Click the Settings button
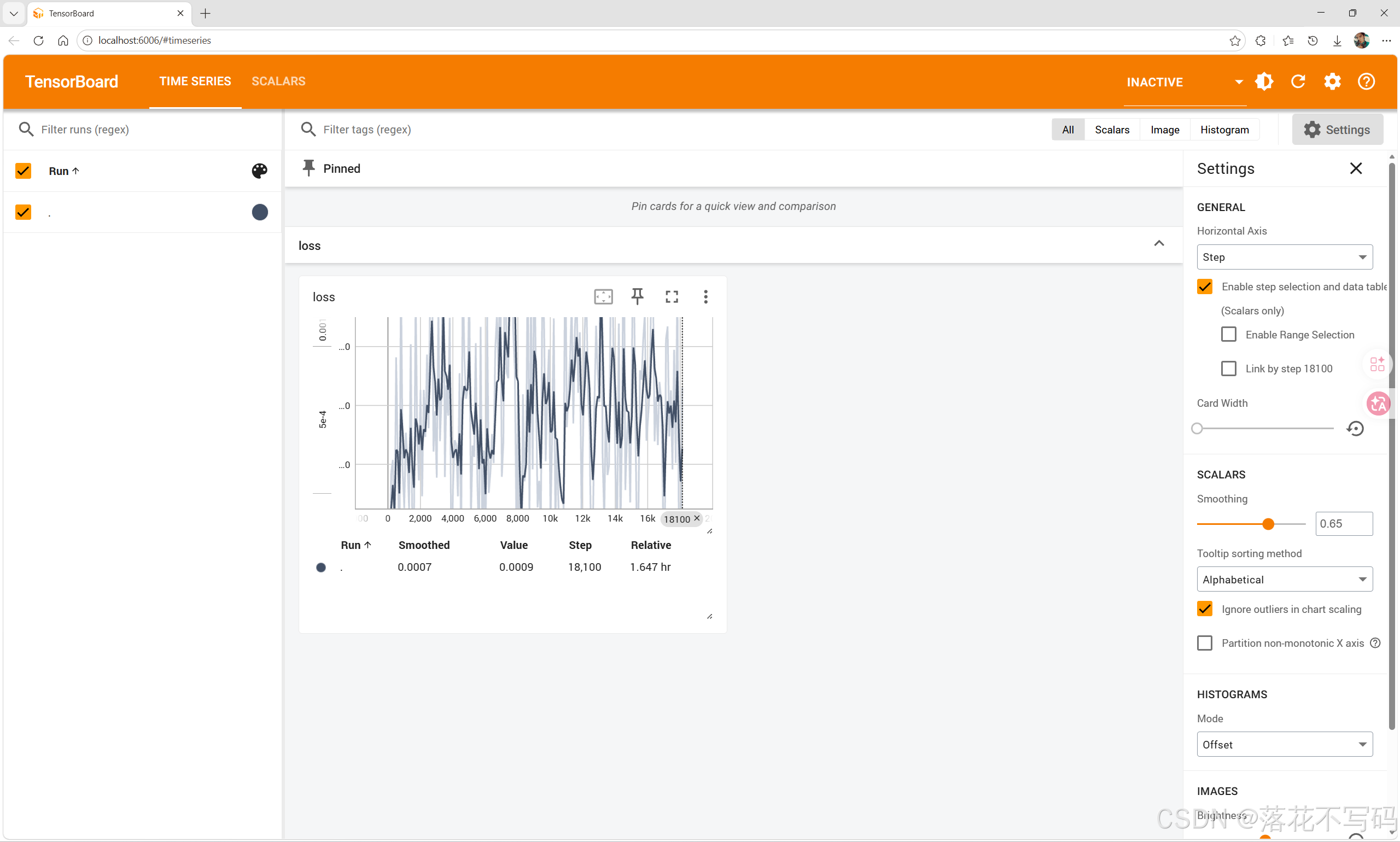This screenshot has height=842, width=1400. [1337, 130]
